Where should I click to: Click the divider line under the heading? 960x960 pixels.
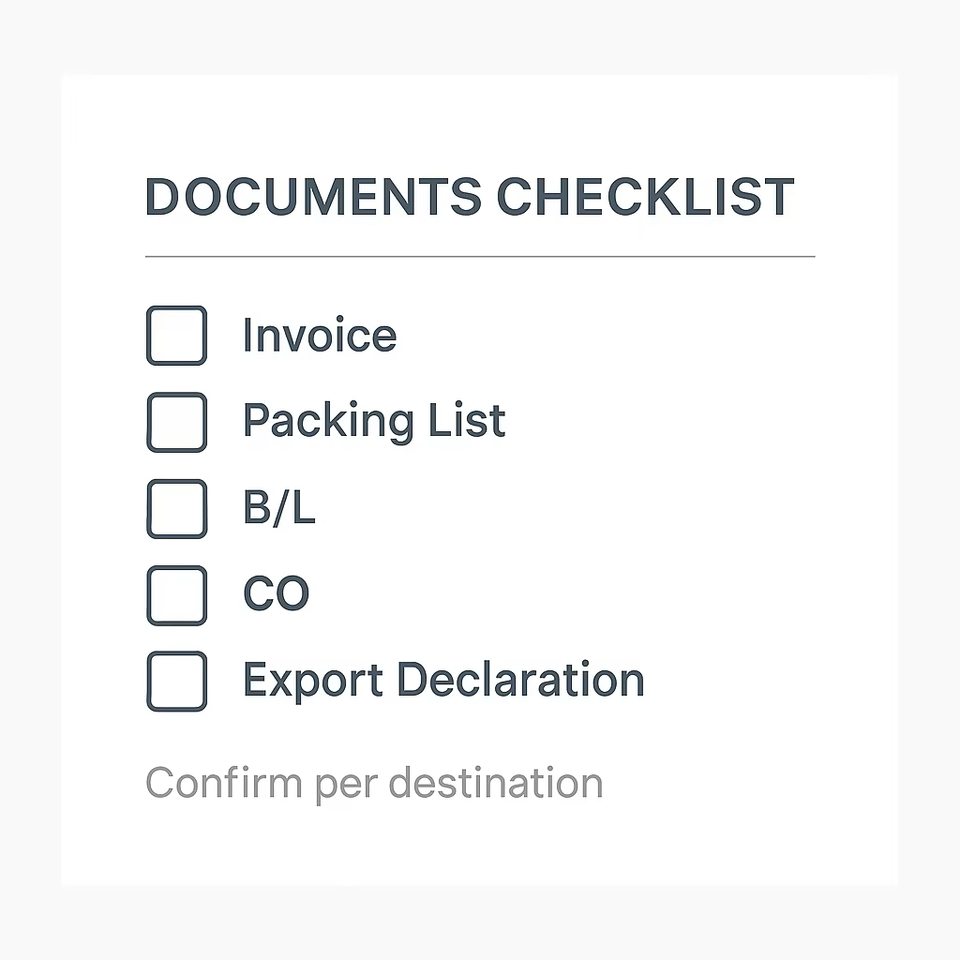[480, 257]
